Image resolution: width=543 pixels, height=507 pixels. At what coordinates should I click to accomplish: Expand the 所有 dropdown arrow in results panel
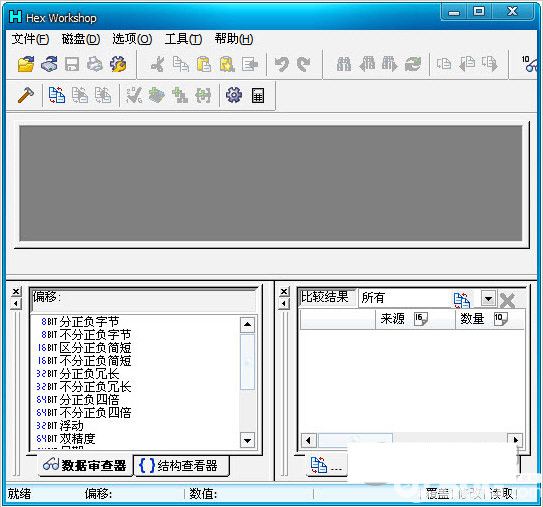(488, 299)
